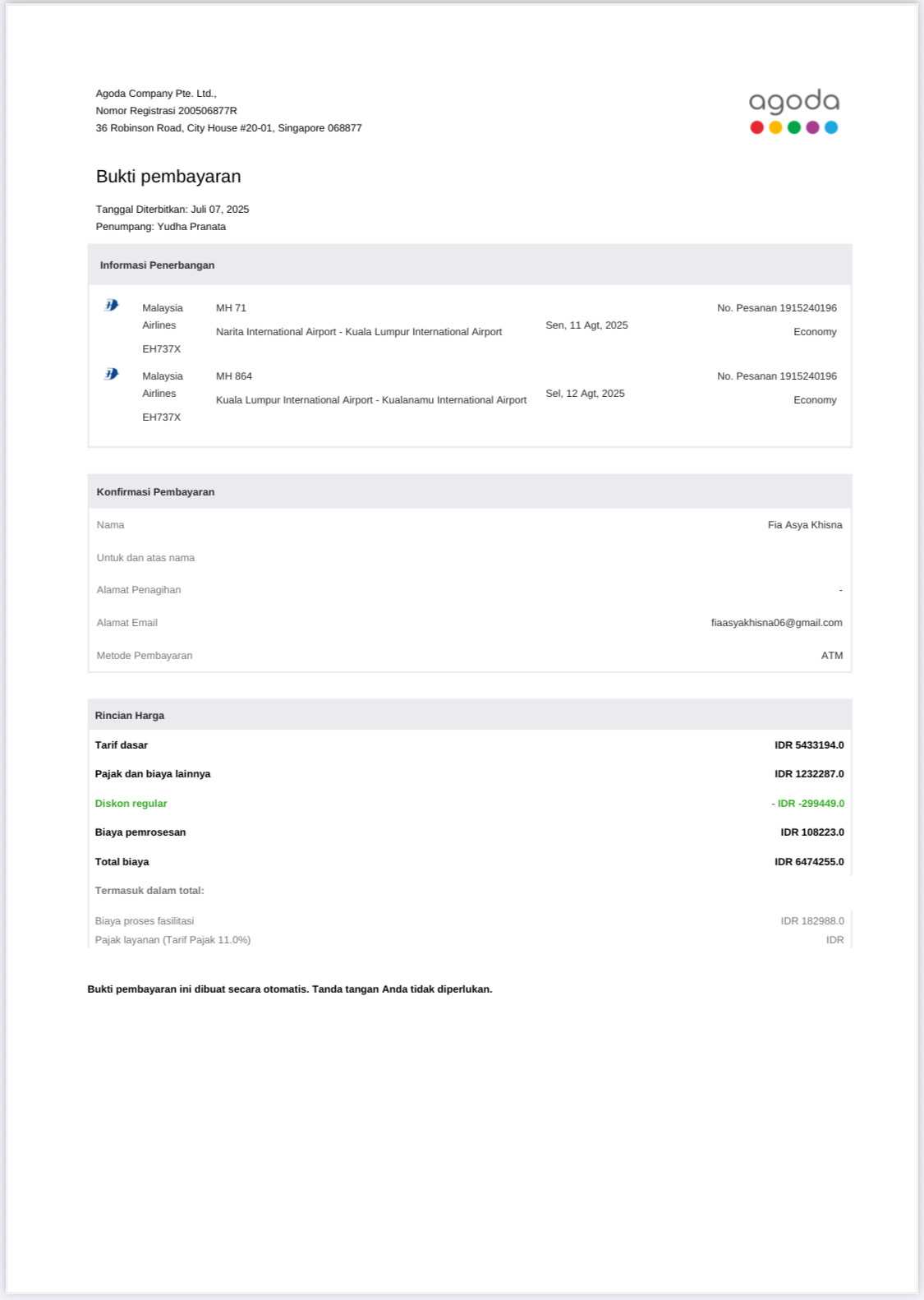Click the Bukti pembayaran title
This screenshot has height=1300, width=924.
click(168, 177)
